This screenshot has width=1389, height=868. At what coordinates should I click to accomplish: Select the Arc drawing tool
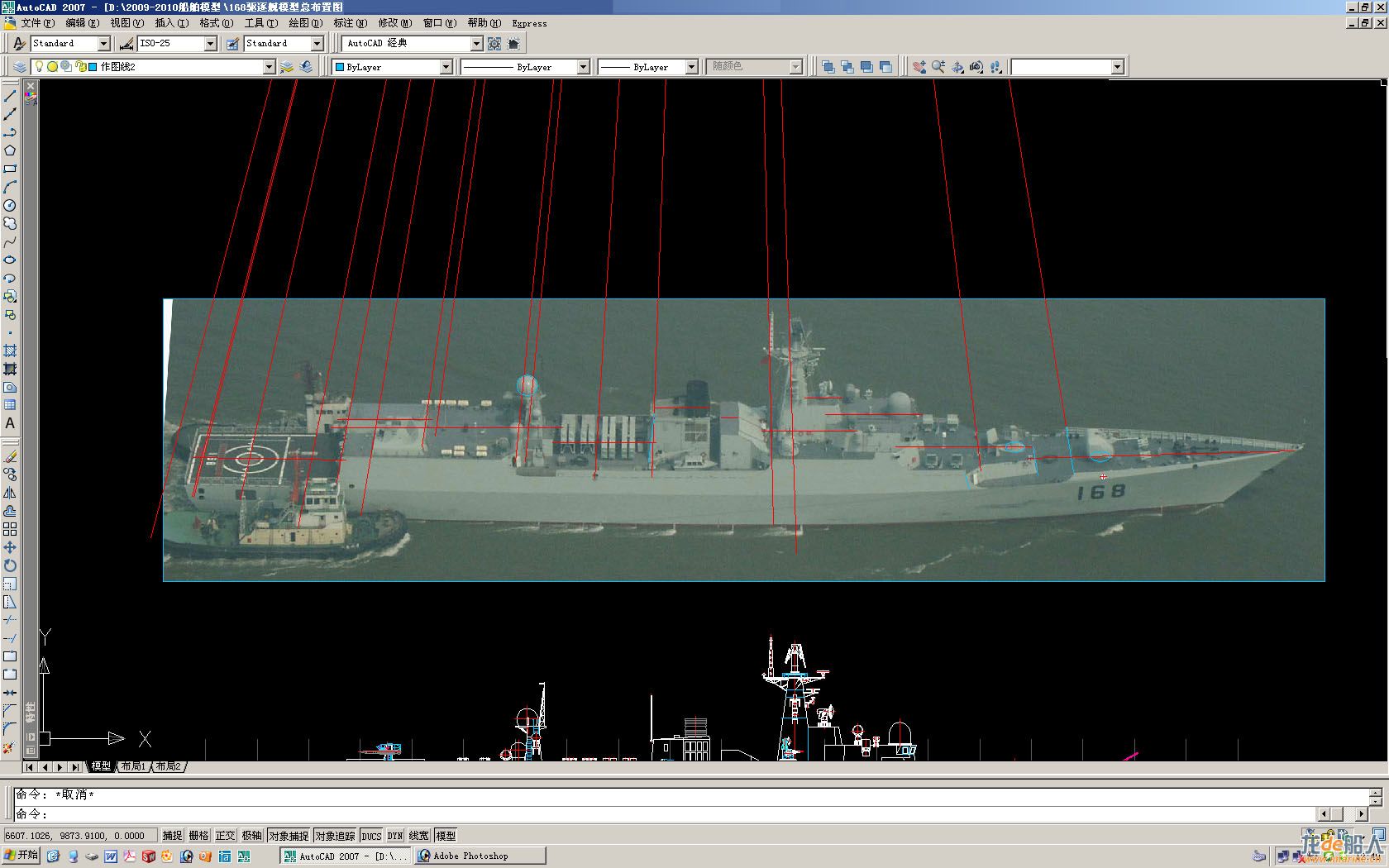pos(10,187)
